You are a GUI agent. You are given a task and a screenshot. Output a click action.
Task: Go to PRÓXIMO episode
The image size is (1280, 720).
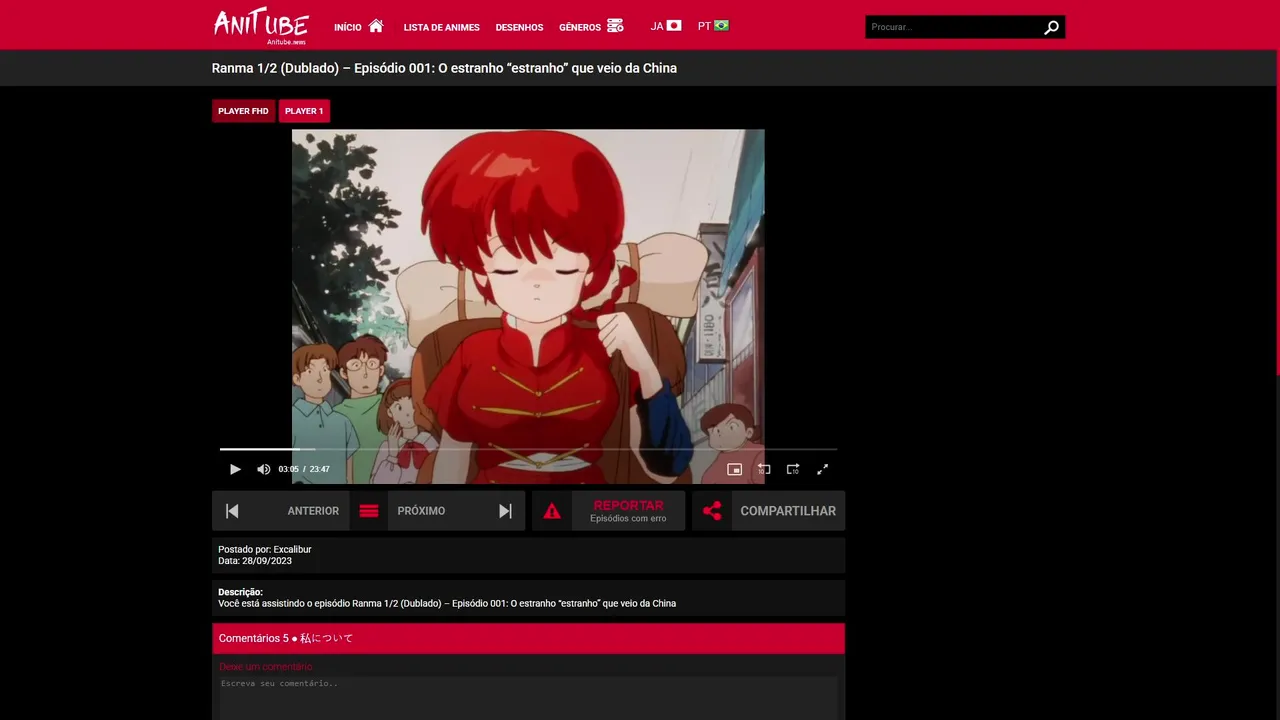(421, 511)
